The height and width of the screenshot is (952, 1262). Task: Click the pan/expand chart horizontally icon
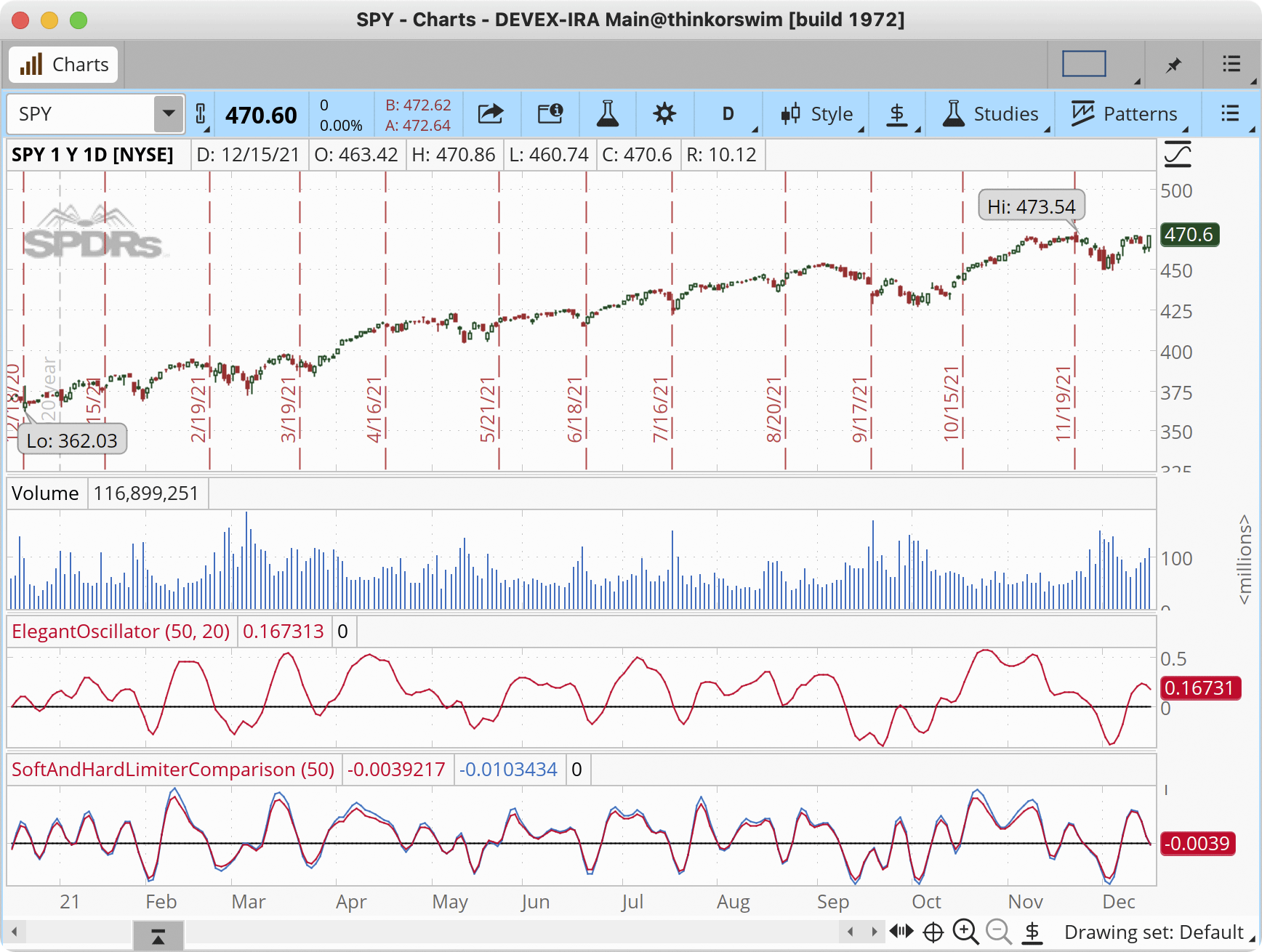click(x=901, y=931)
